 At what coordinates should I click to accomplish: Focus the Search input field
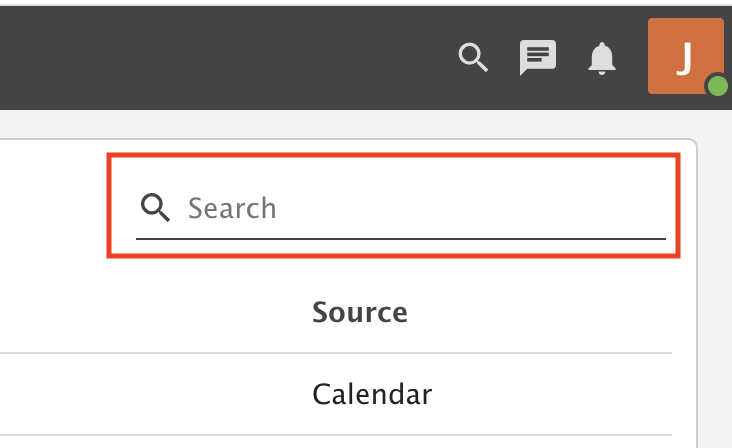point(401,208)
